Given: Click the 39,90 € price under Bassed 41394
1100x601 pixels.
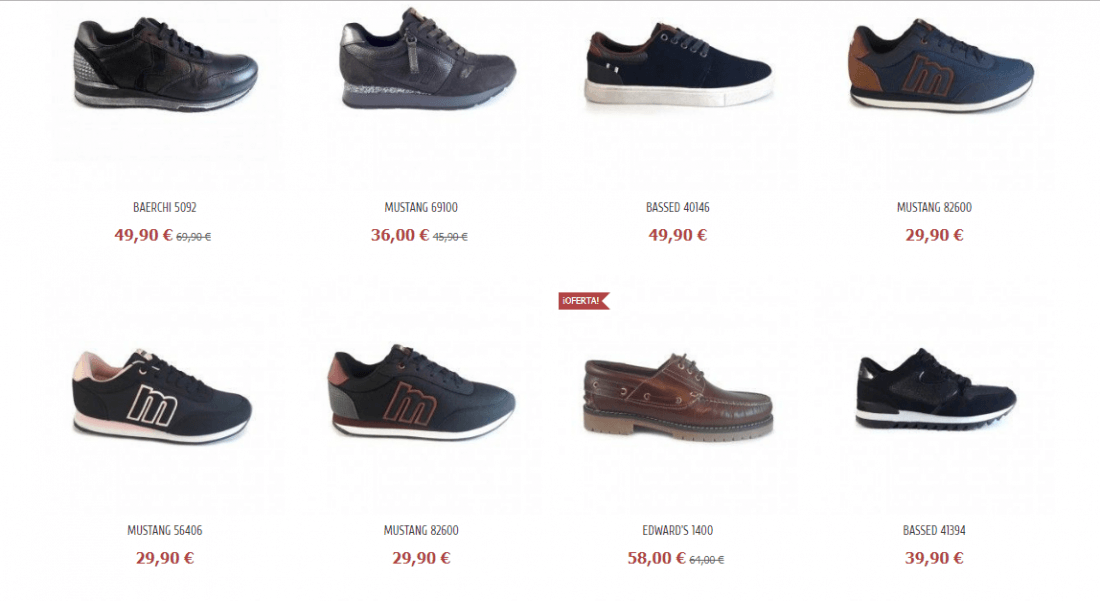Looking at the screenshot, I should pos(934,558).
